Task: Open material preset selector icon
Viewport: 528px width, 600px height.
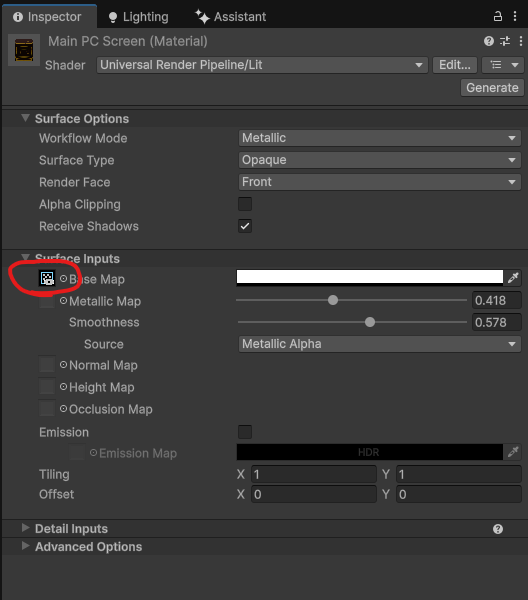Action: (505, 41)
